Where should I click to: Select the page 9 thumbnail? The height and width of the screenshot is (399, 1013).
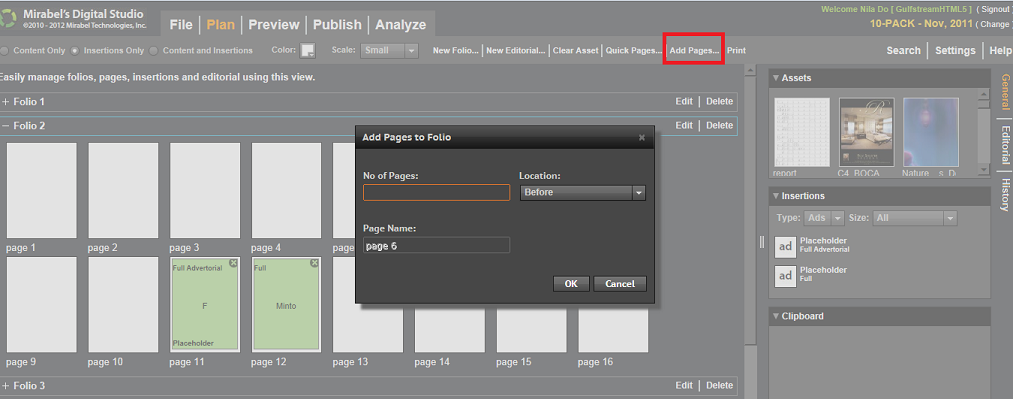[x=41, y=304]
